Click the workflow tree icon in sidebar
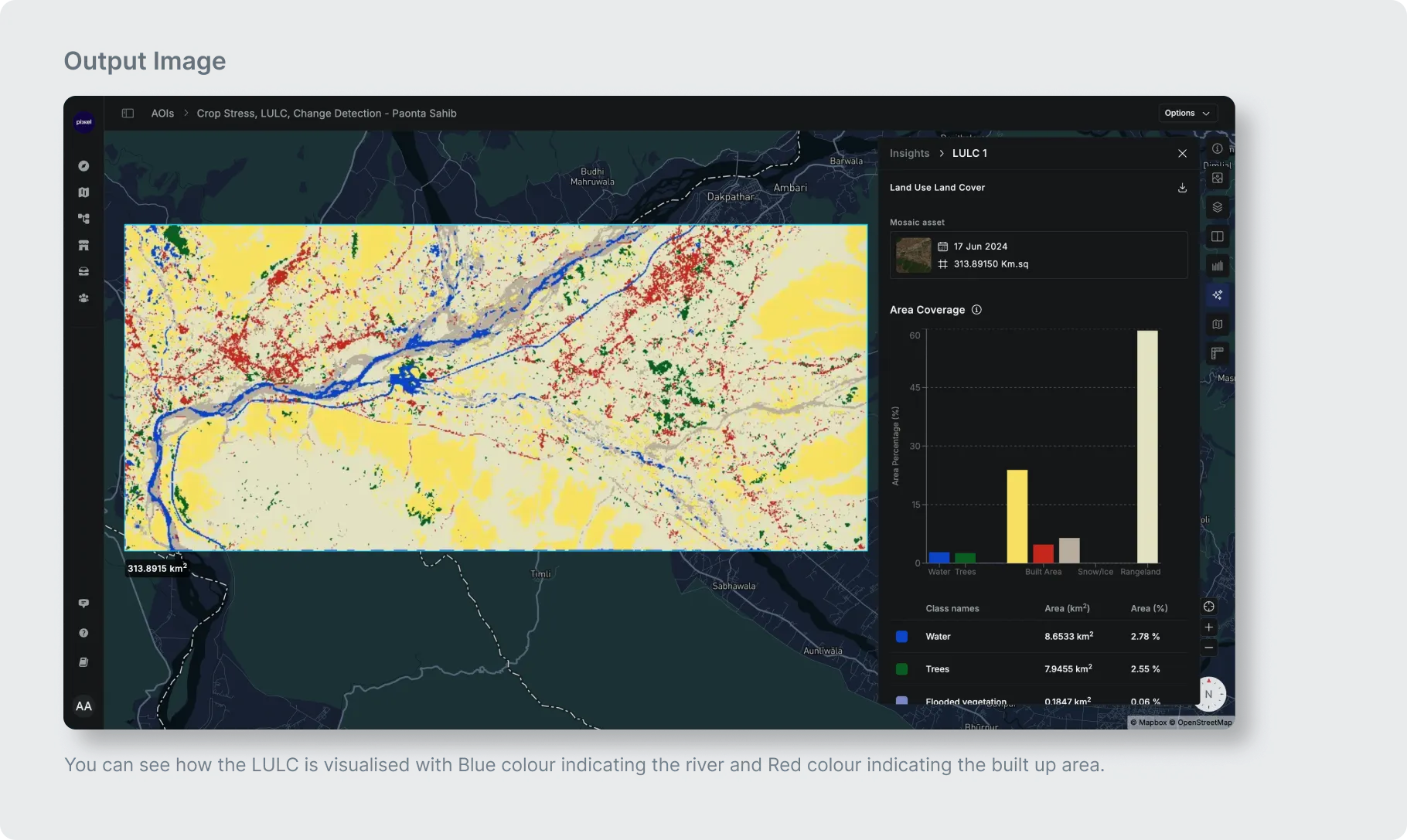Viewport: 1407px width, 840px height. pos(83,219)
